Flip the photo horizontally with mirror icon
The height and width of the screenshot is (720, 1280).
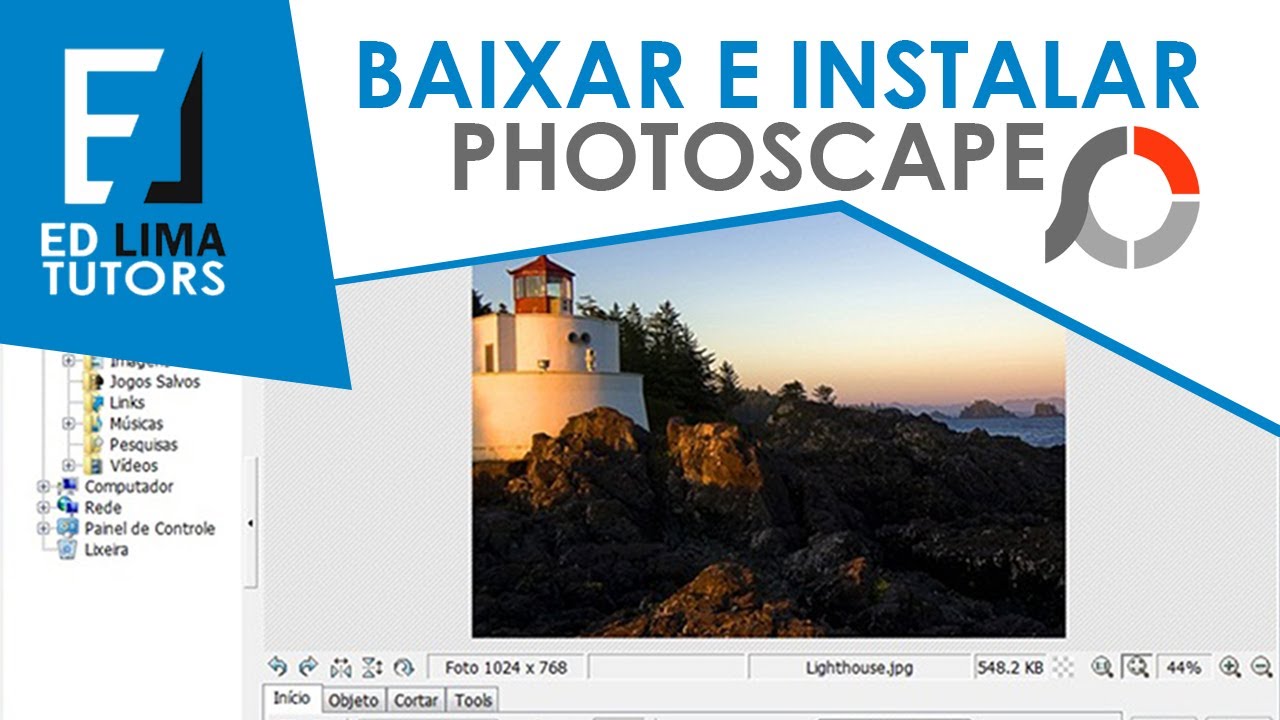tap(341, 667)
